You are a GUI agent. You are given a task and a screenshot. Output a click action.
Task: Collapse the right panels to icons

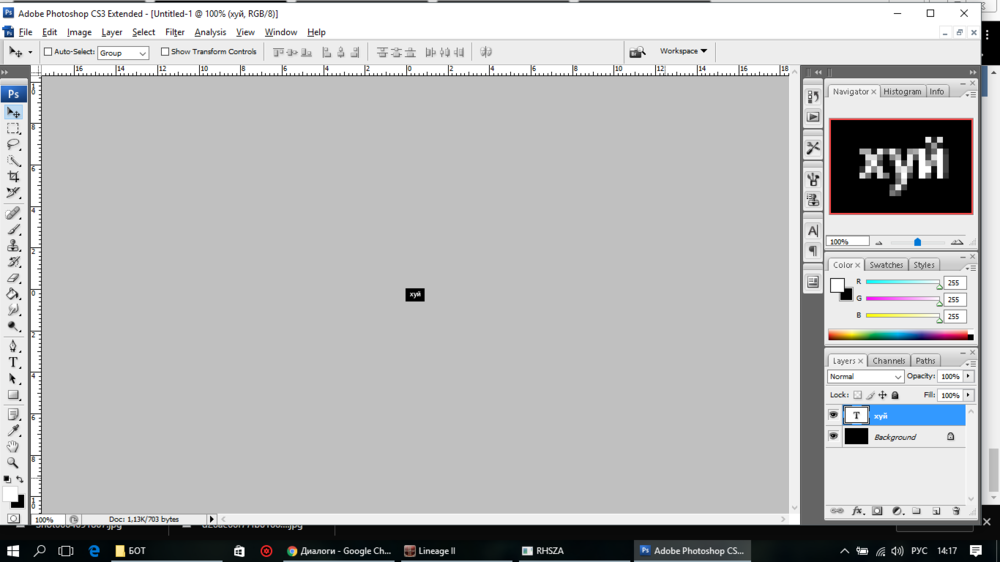tap(973, 72)
